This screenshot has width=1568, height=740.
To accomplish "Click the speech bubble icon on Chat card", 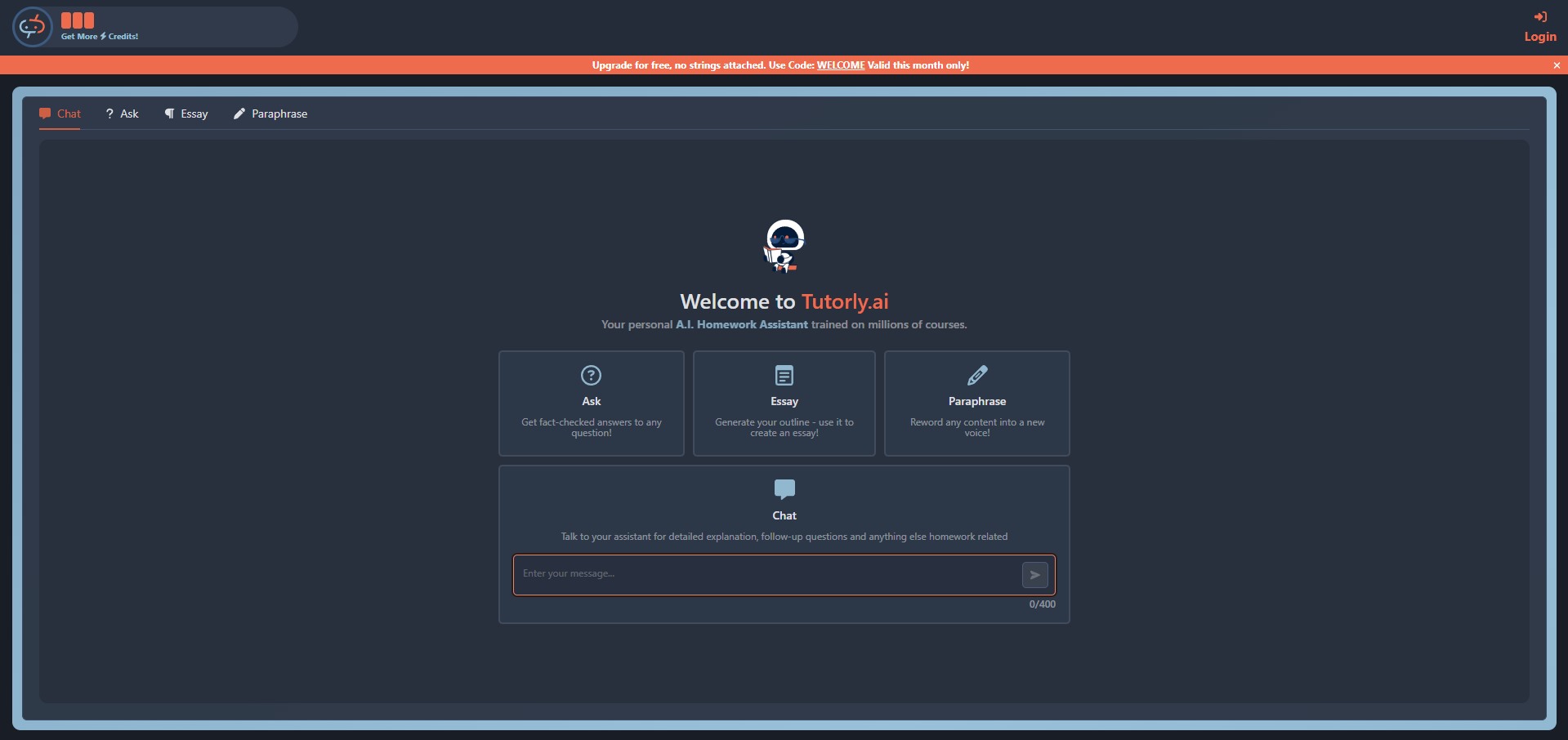I will pos(784,489).
